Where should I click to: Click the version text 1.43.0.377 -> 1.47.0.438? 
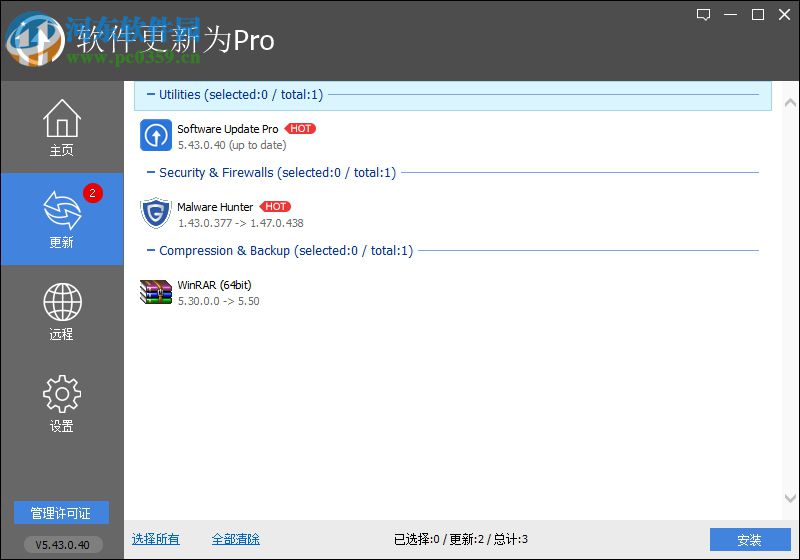(240, 223)
